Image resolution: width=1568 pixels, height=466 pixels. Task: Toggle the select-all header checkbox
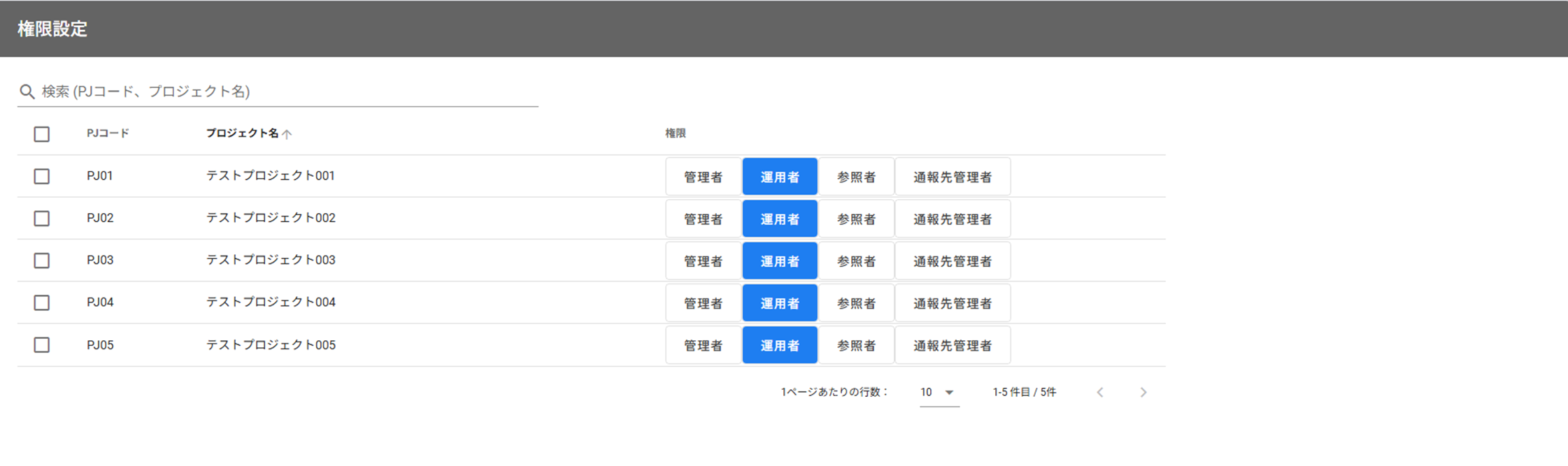(x=42, y=134)
